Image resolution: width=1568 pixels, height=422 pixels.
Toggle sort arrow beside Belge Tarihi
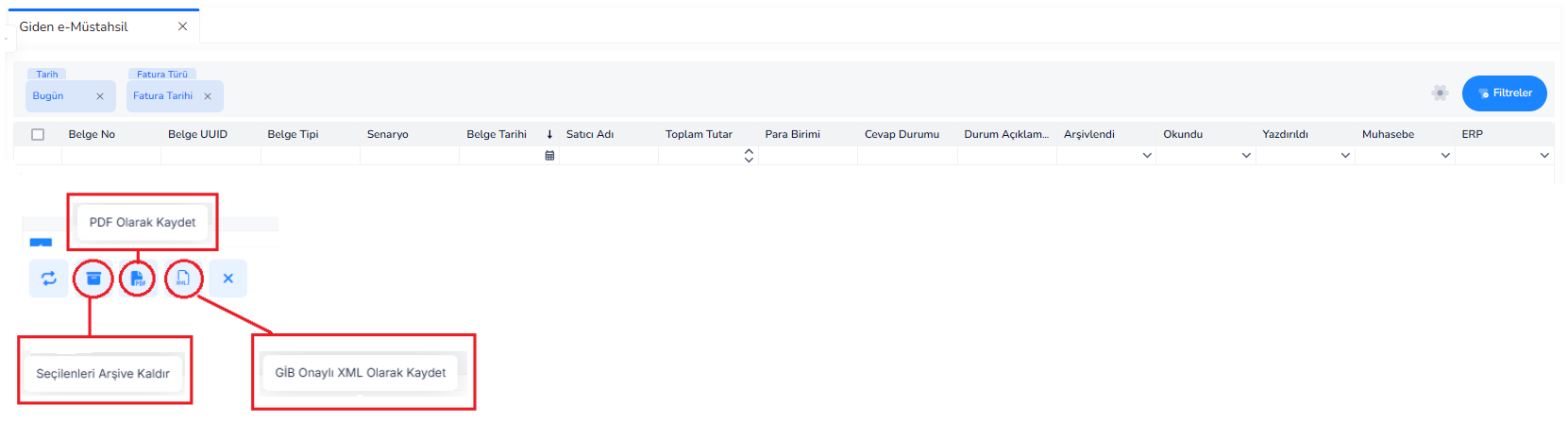tap(549, 134)
